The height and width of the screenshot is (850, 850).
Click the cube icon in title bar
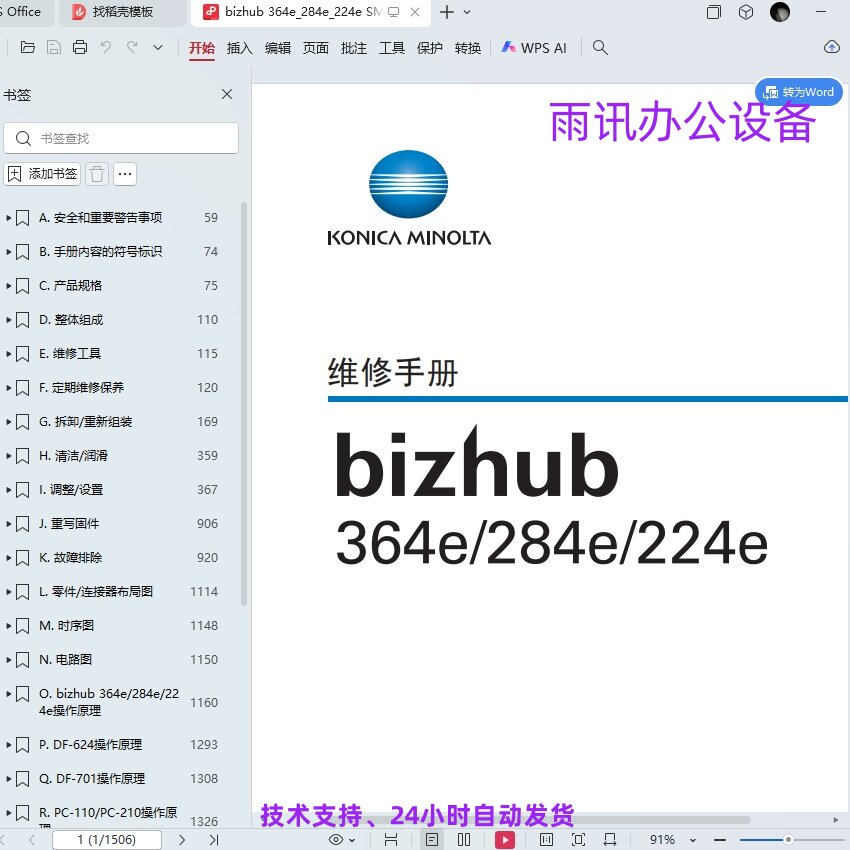pyautogui.click(x=746, y=12)
